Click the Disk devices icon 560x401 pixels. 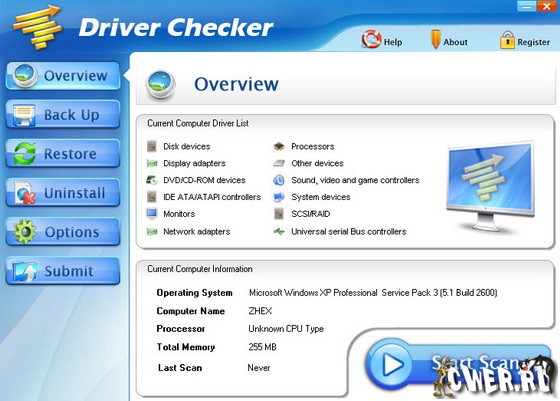tap(152, 146)
